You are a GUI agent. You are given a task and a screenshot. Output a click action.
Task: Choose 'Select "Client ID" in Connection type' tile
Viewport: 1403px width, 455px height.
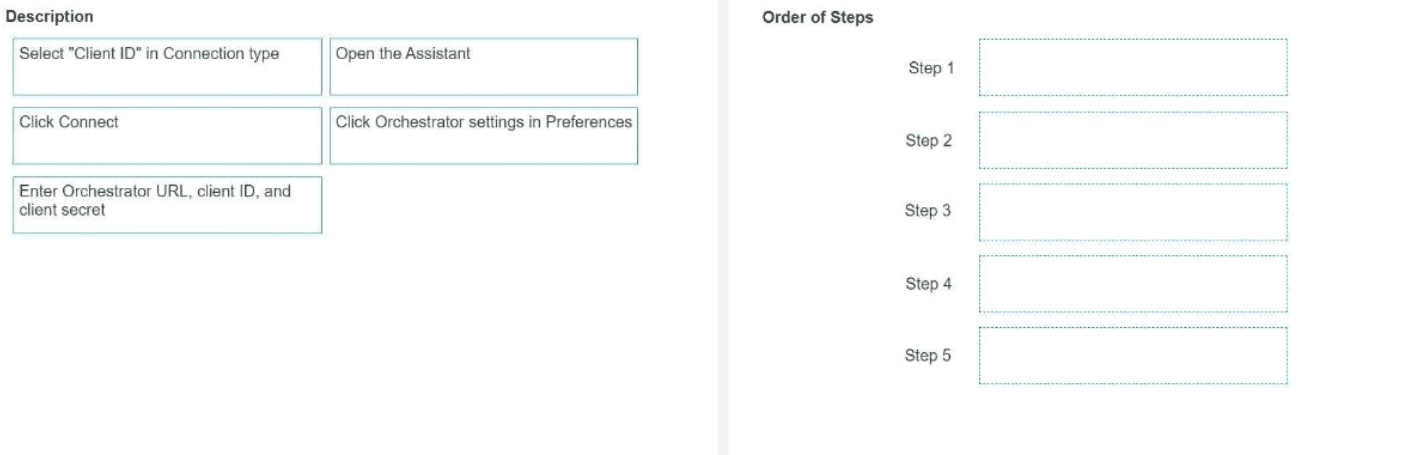(167, 67)
